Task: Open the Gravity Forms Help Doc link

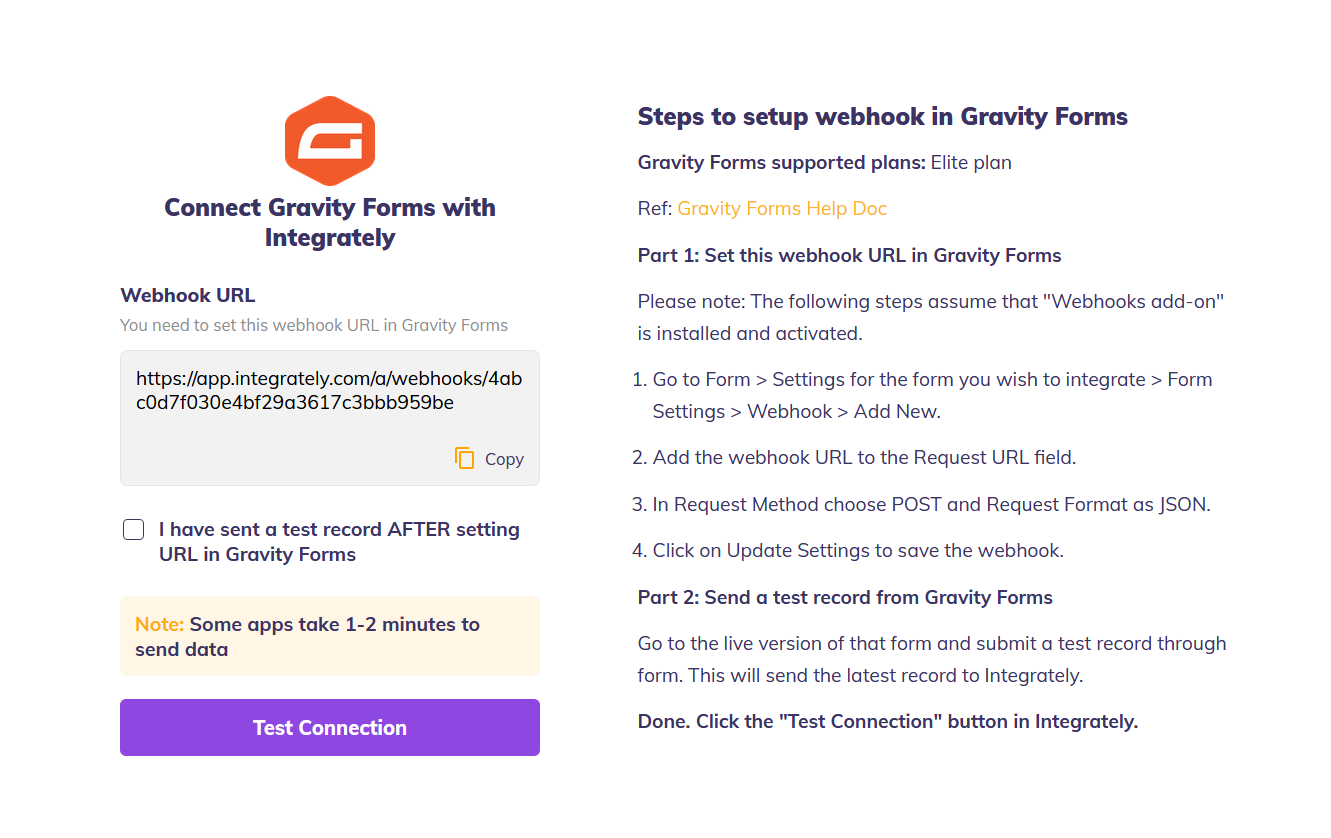Action: tap(782, 208)
